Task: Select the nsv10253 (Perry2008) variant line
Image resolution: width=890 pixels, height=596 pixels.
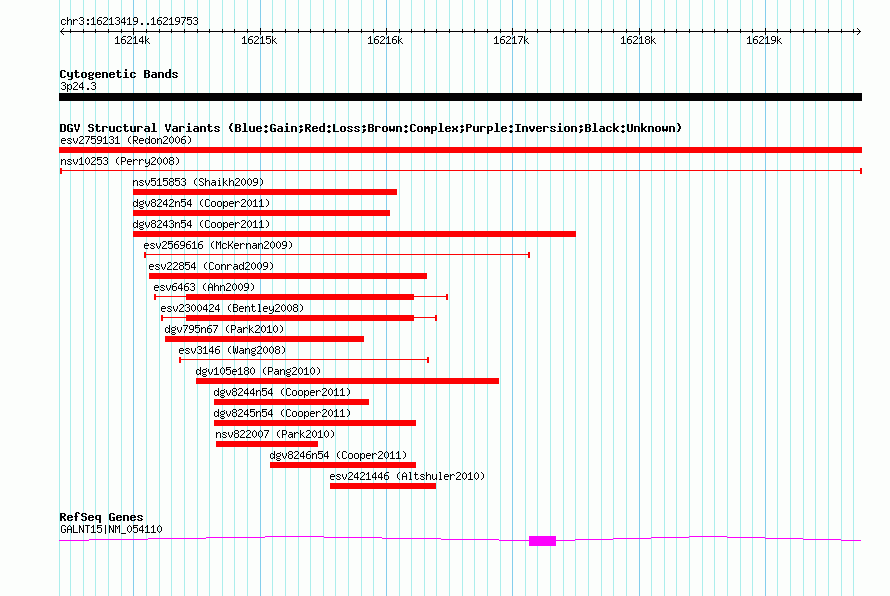Action: point(460,171)
